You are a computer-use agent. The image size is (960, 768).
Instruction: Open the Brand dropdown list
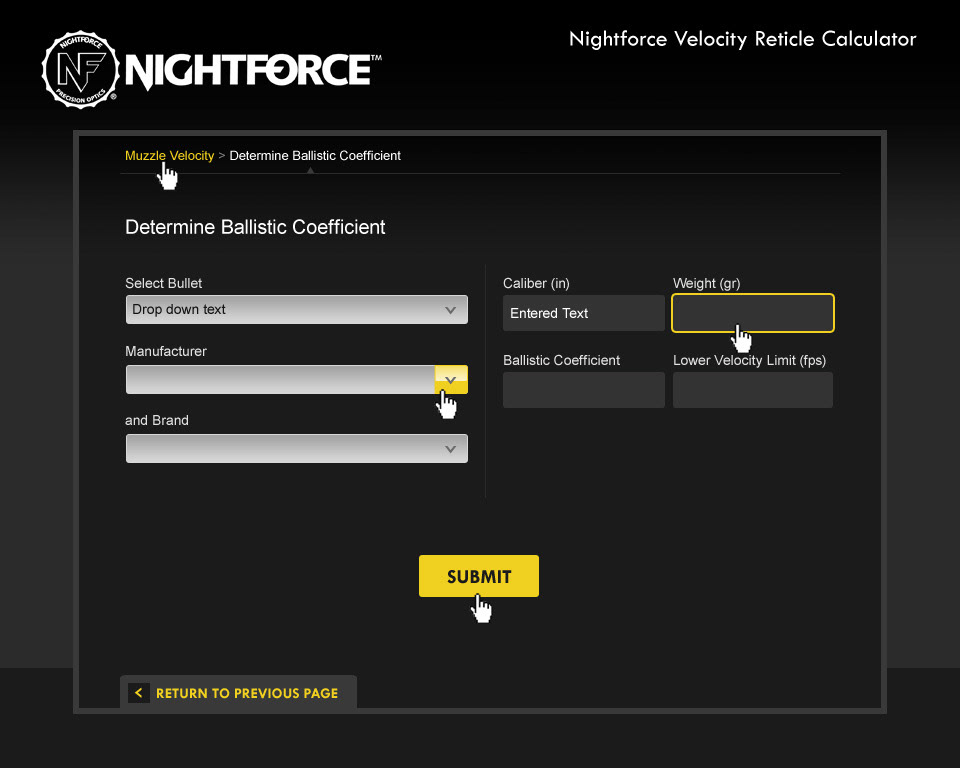(296, 448)
